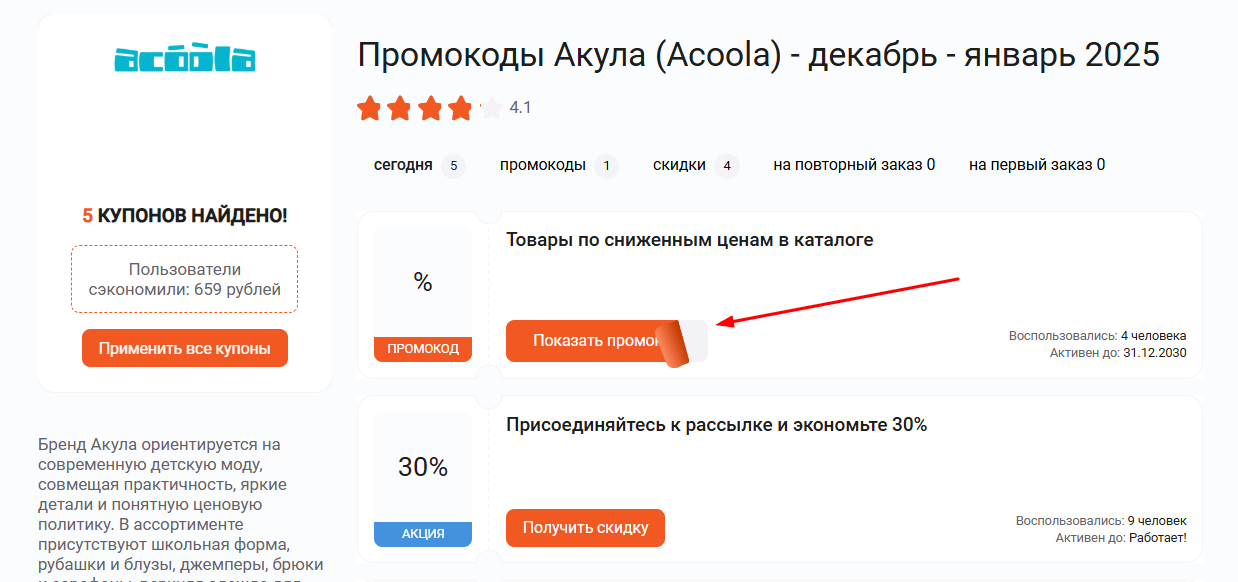Click the fourth filled rating star

(x=458, y=108)
